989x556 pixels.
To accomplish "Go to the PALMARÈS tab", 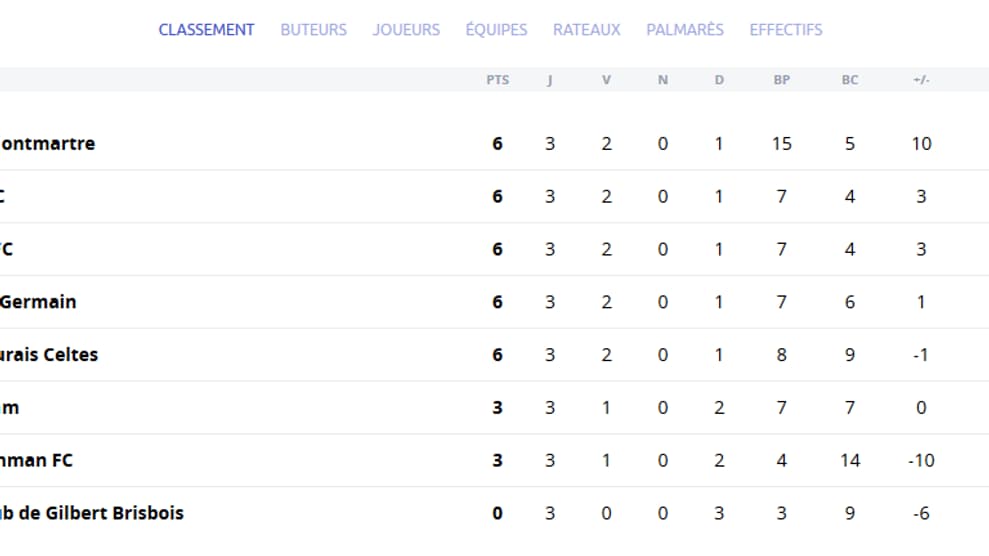I will (x=685, y=30).
